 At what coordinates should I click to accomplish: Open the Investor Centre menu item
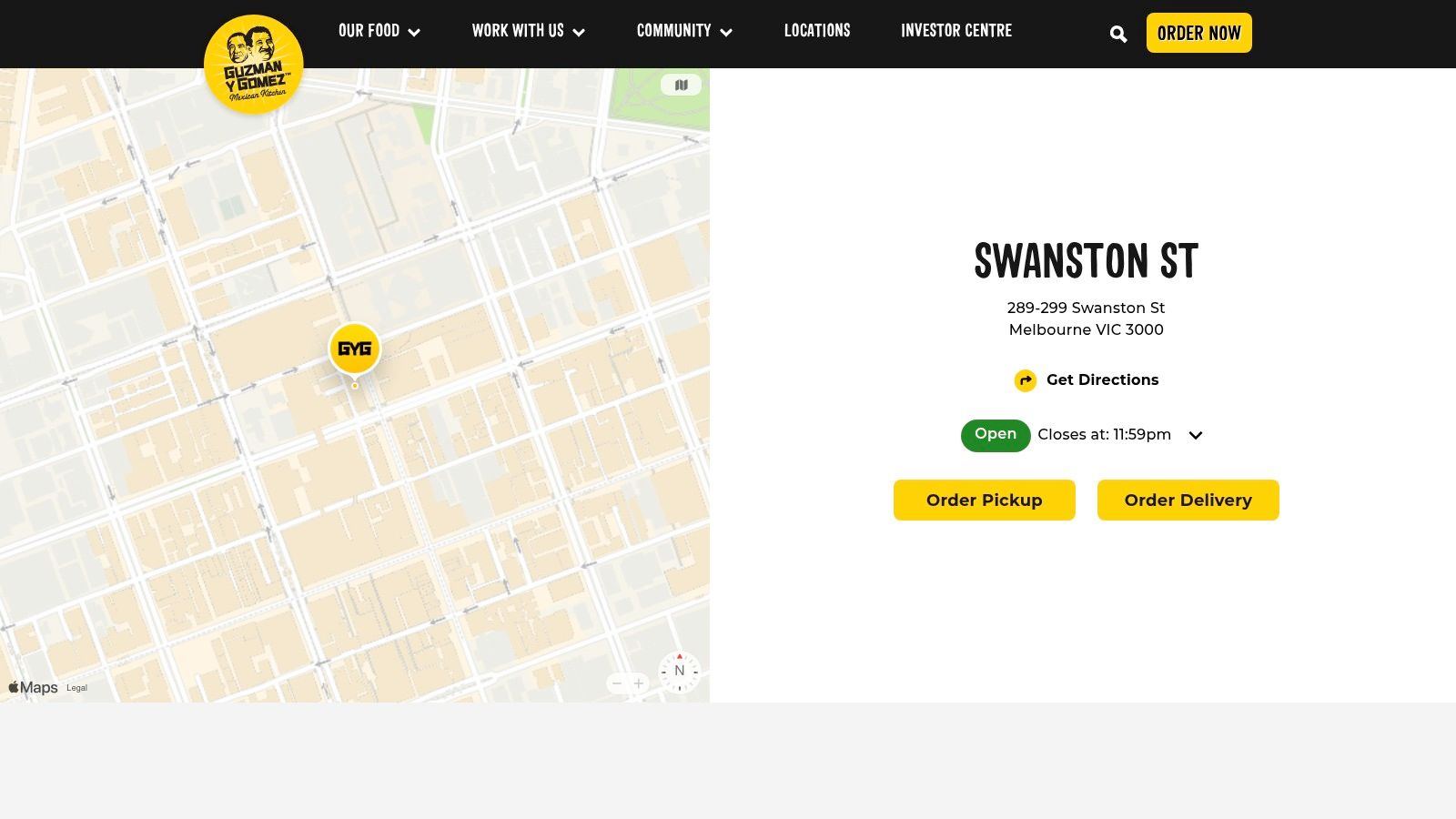tap(955, 31)
